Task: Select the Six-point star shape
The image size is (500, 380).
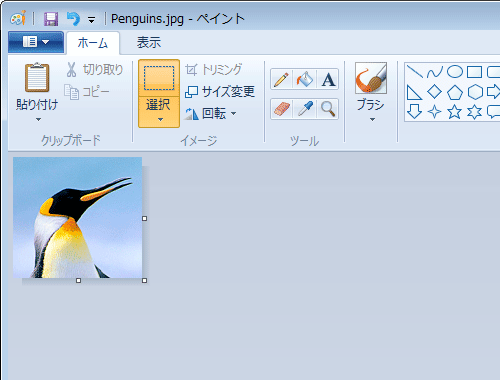Action: click(x=474, y=112)
